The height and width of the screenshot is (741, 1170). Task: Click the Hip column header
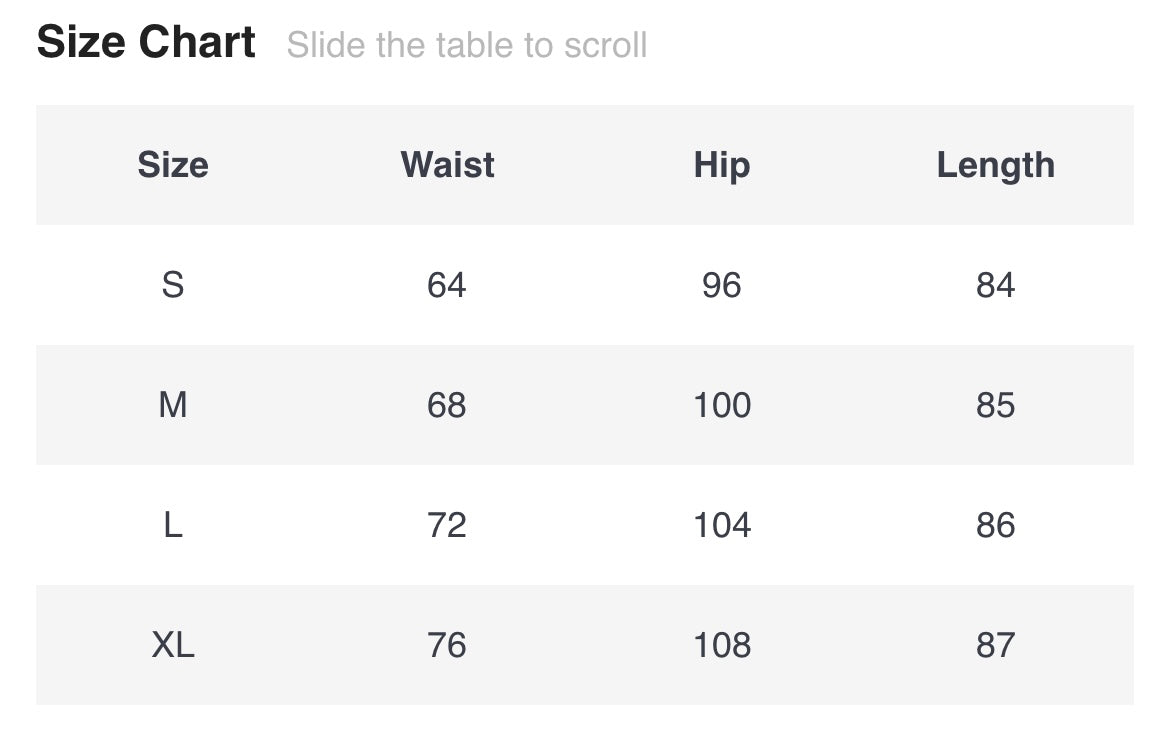click(x=721, y=165)
